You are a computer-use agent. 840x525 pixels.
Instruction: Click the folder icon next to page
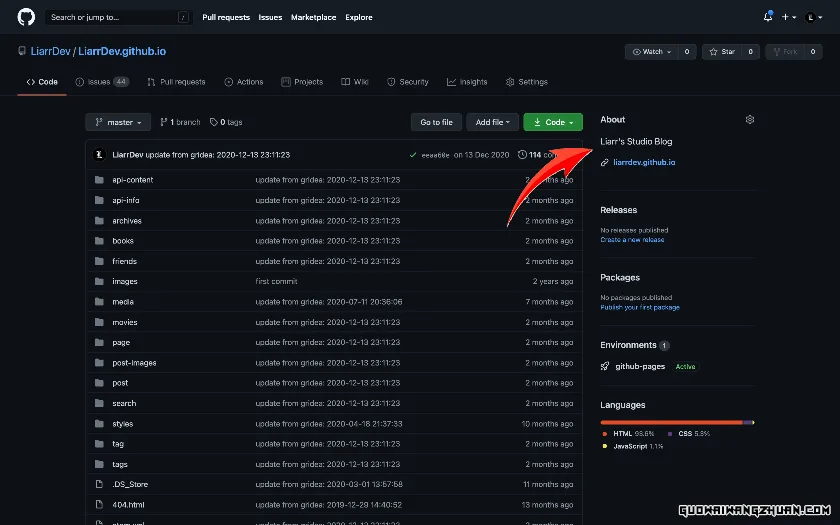pyautogui.click(x=99, y=342)
